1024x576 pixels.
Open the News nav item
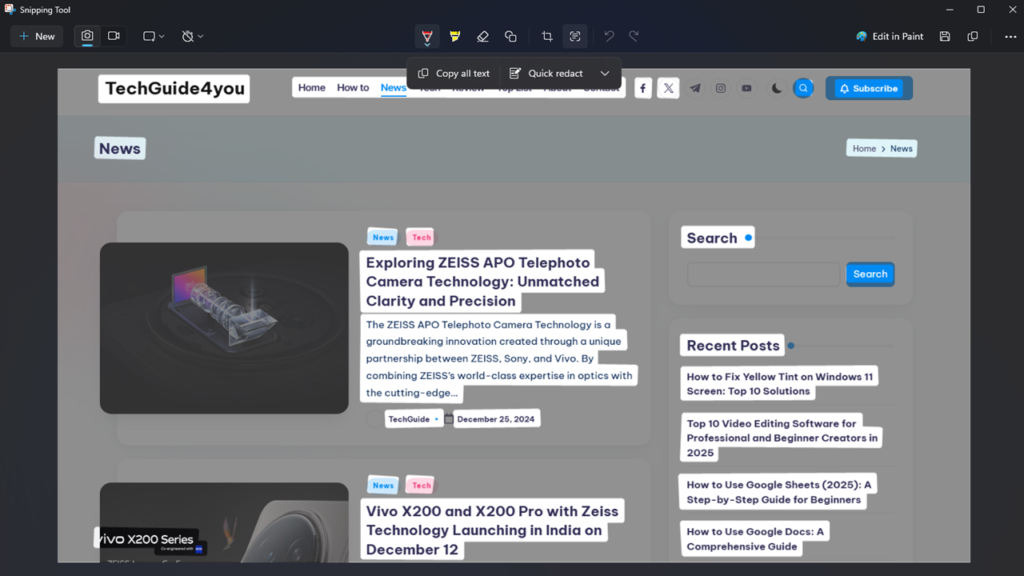(x=393, y=88)
